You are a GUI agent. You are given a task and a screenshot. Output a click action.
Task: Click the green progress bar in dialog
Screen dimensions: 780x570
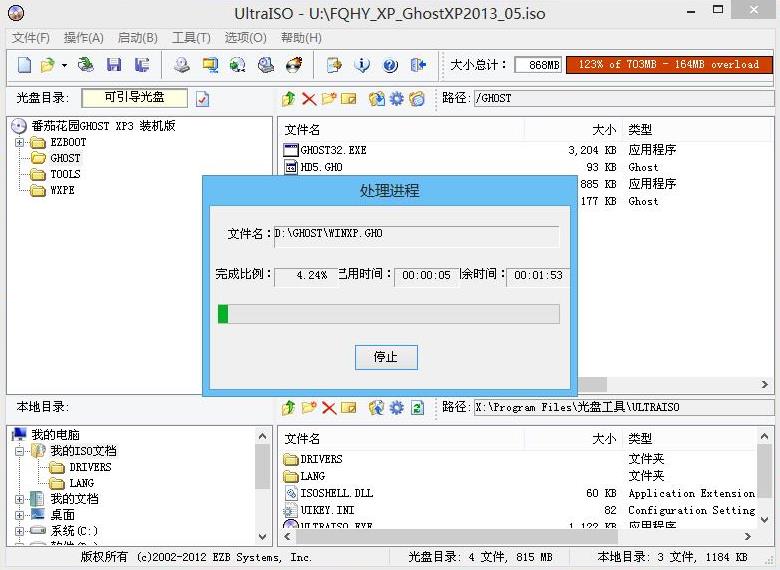389,314
